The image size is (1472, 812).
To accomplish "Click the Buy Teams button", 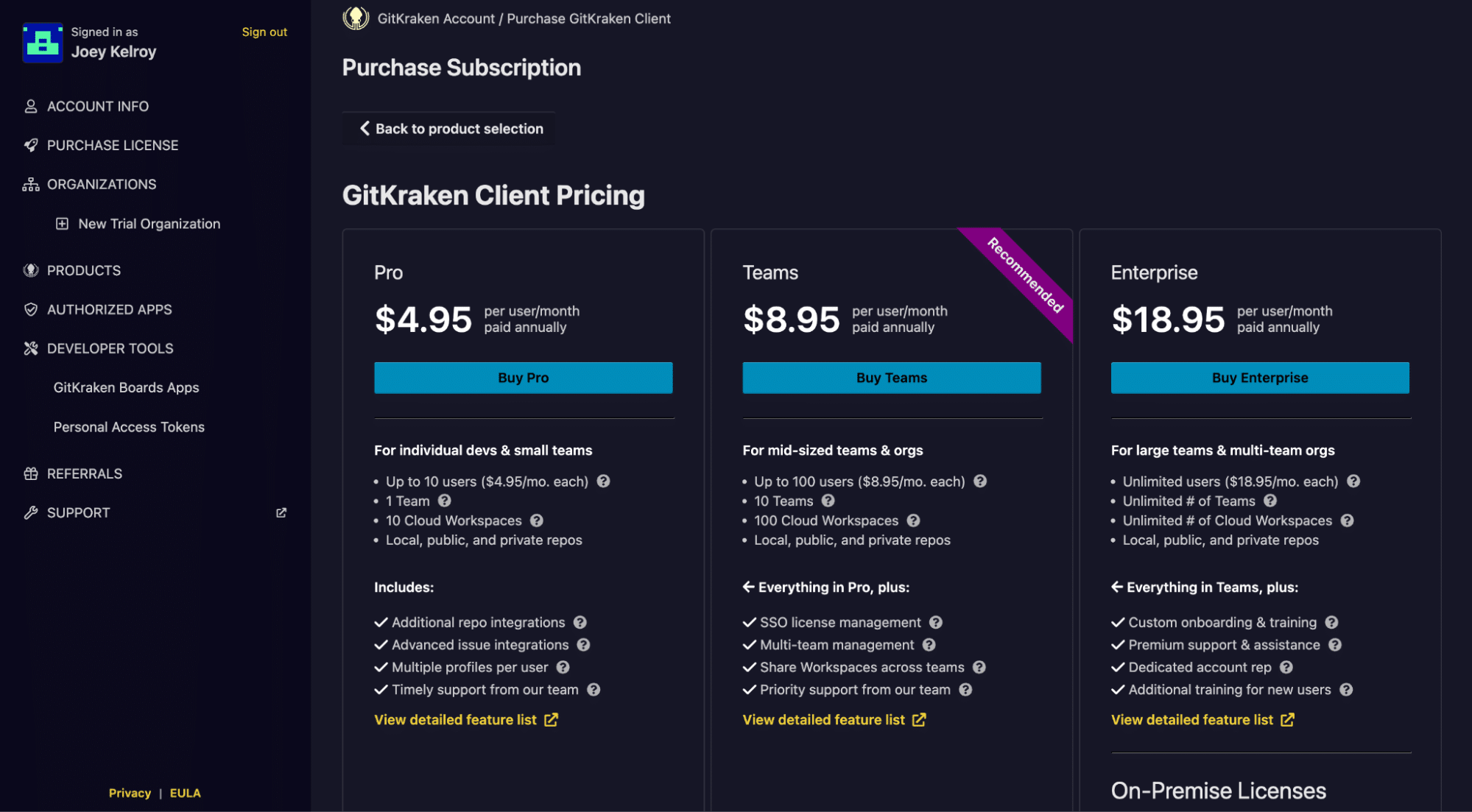I will pos(891,378).
